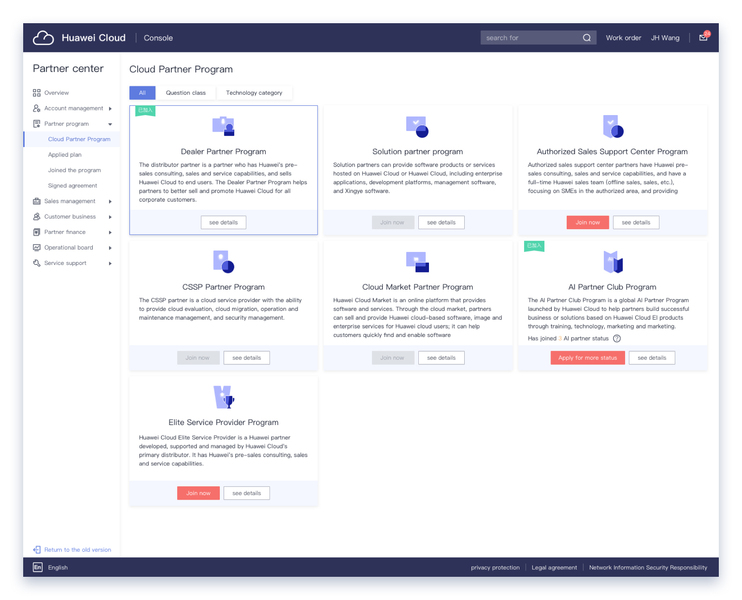This screenshot has height=600, width=742.
Task: Select the All filter tab
Action: (142, 93)
